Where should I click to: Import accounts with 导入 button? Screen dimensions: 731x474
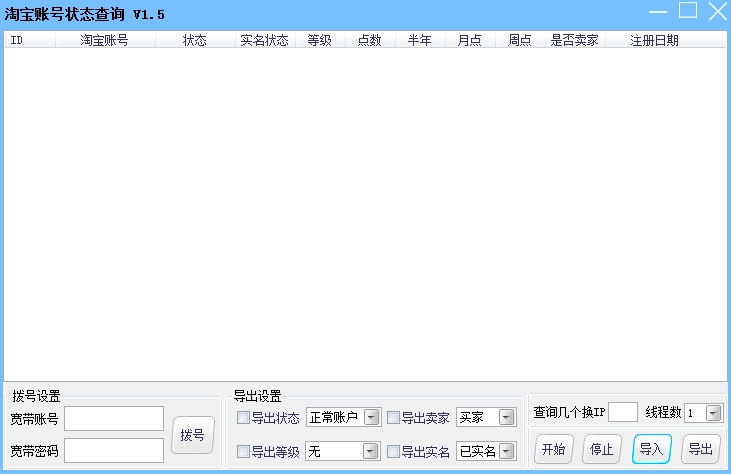point(651,449)
